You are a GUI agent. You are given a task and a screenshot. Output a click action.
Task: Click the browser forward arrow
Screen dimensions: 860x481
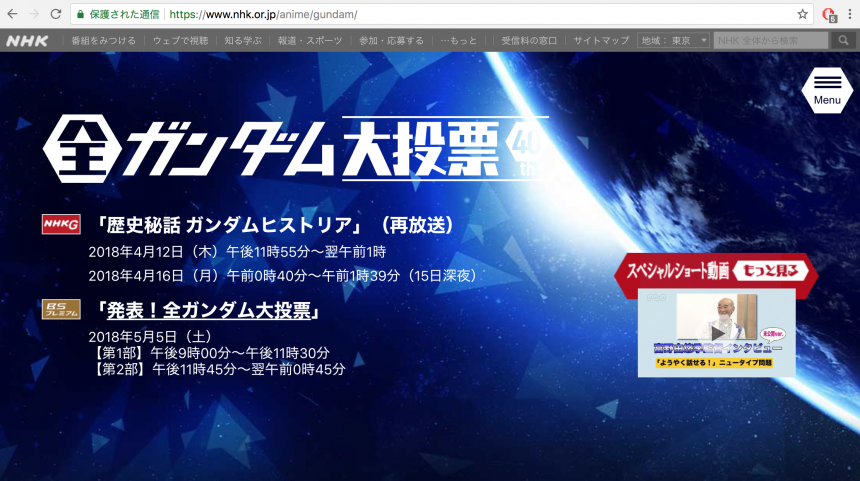pyautogui.click(x=34, y=14)
